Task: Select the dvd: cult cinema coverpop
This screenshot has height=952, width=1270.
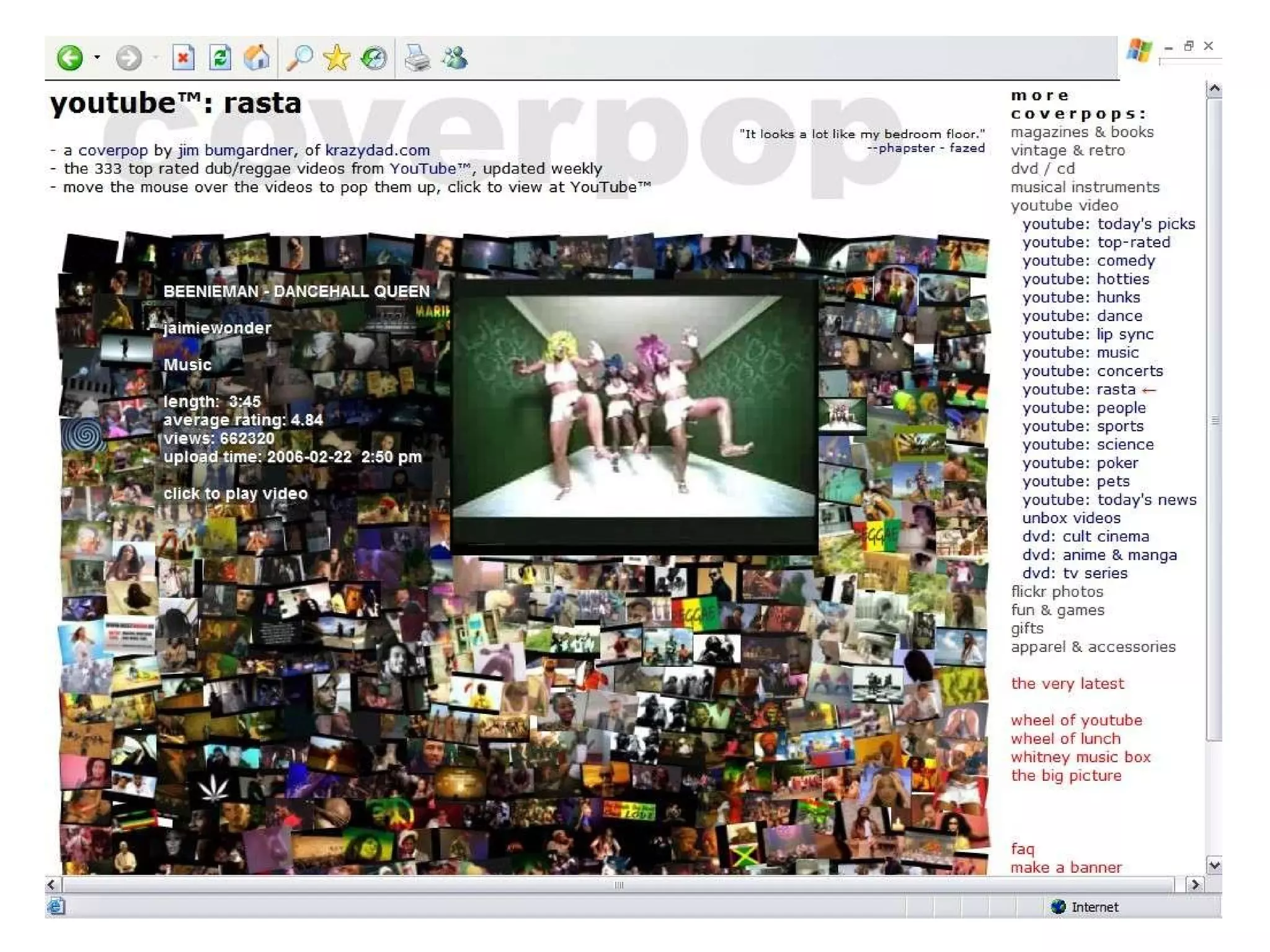Action: pos(1085,537)
